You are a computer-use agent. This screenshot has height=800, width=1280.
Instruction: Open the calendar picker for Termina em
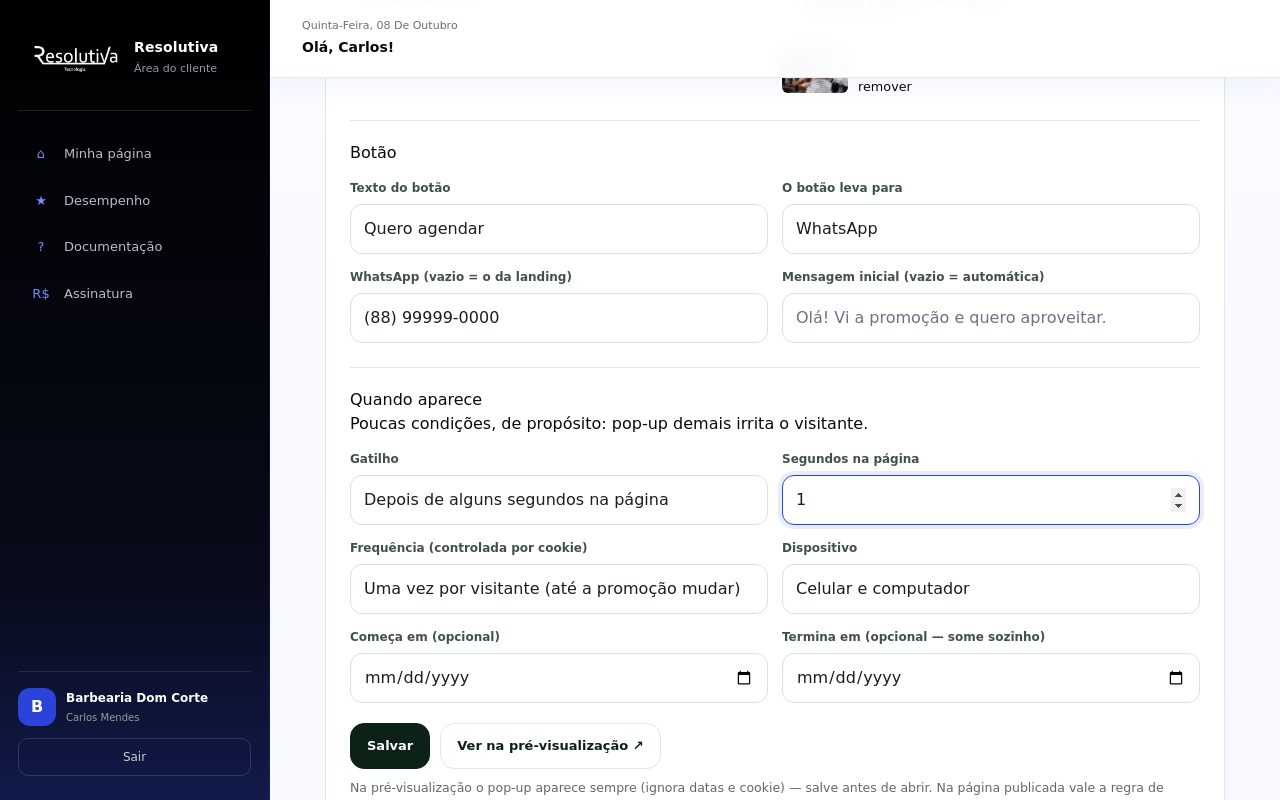[1176, 678]
